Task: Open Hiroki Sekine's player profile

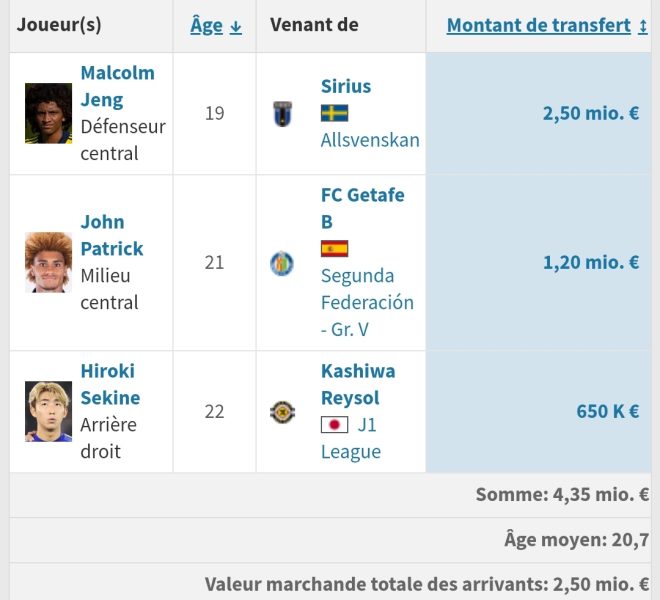Action: [110, 384]
